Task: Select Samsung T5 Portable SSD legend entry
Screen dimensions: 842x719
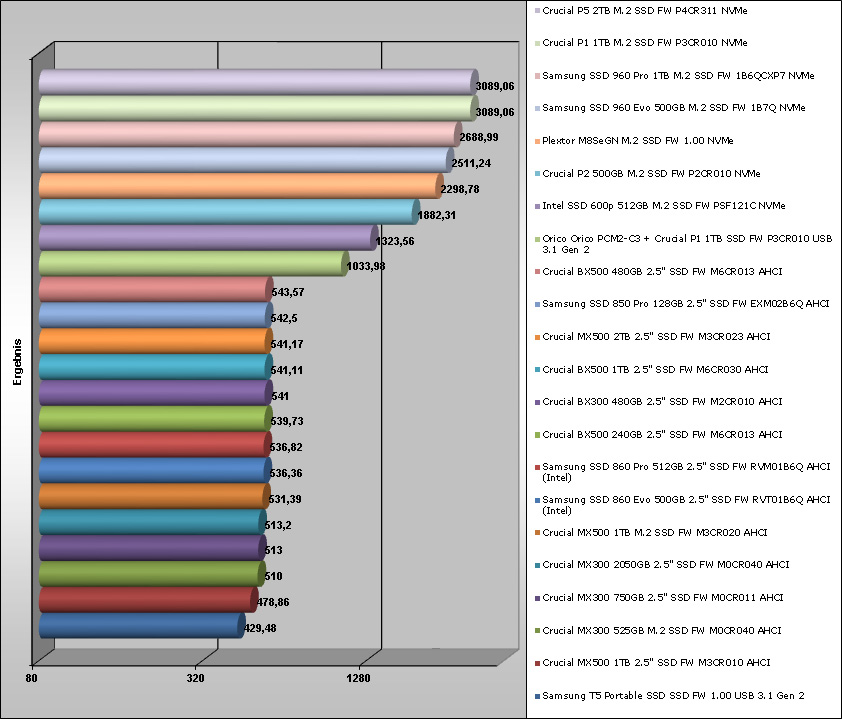Action: click(673, 696)
